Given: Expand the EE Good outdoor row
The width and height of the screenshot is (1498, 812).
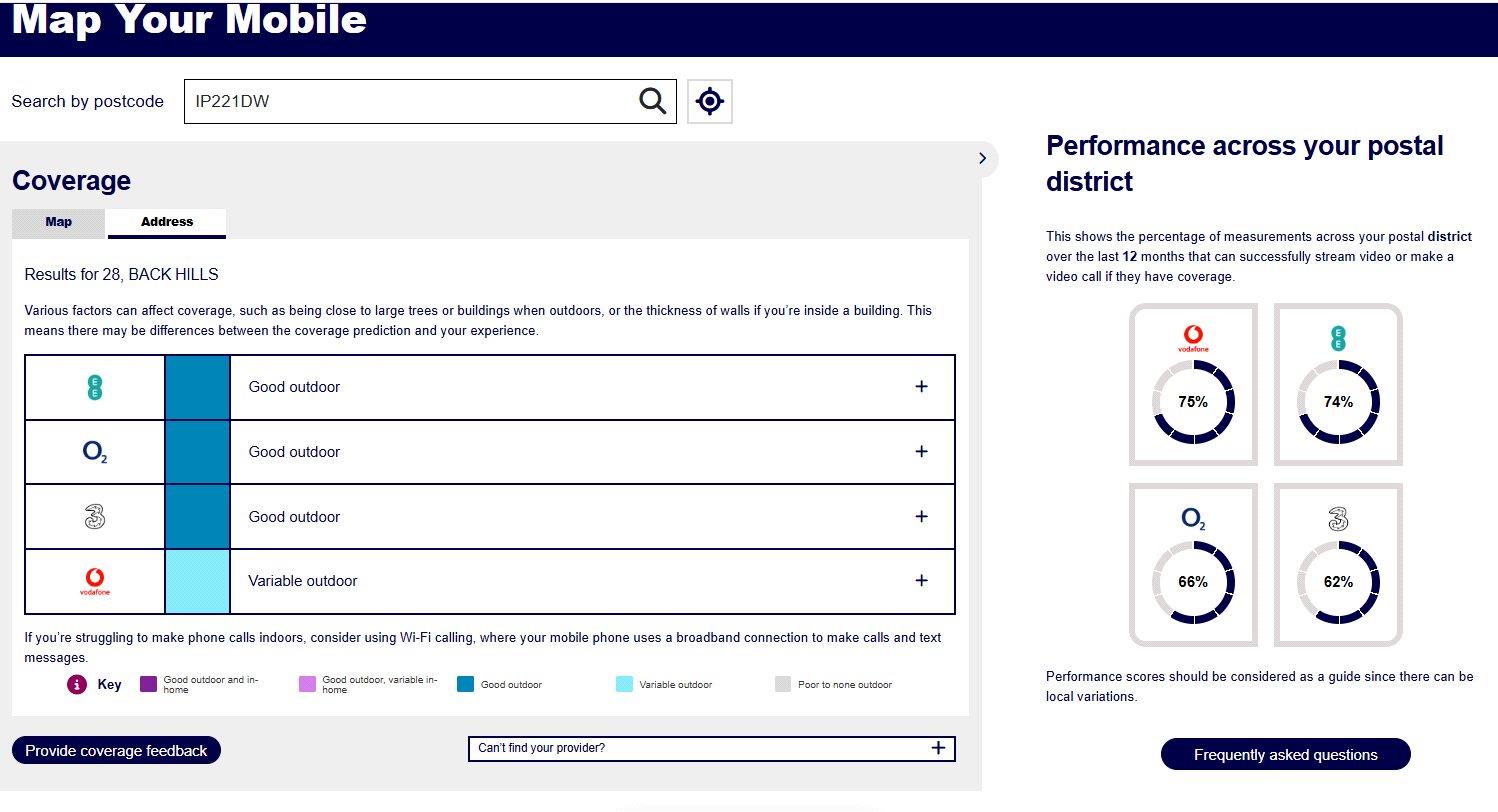Looking at the screenshot, I should (x=921, y=387).
